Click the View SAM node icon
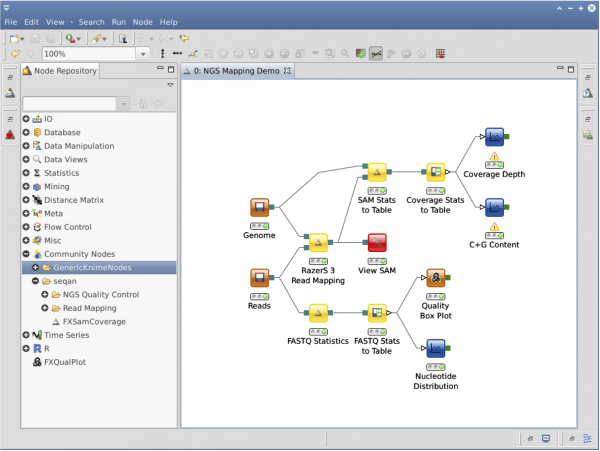Screen dimensions: 600x451 coord(377,243)
